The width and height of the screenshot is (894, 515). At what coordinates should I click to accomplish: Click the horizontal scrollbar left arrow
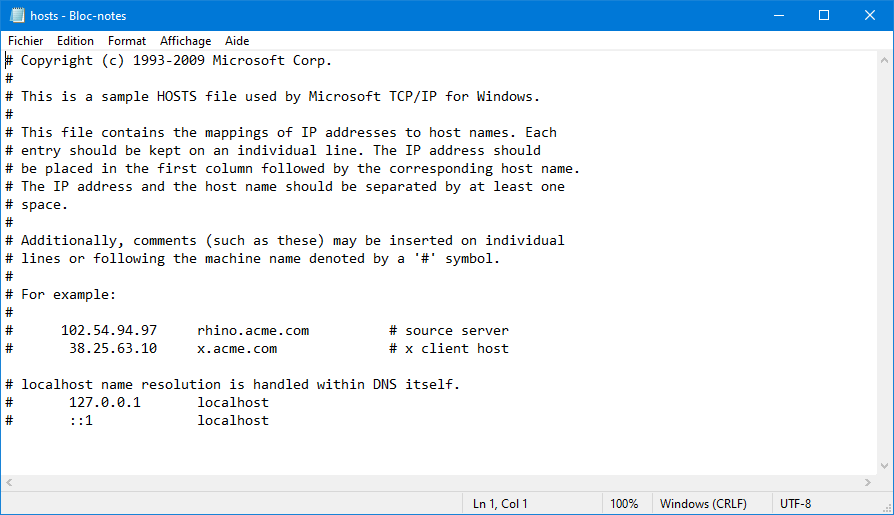(x=9, y=482)
